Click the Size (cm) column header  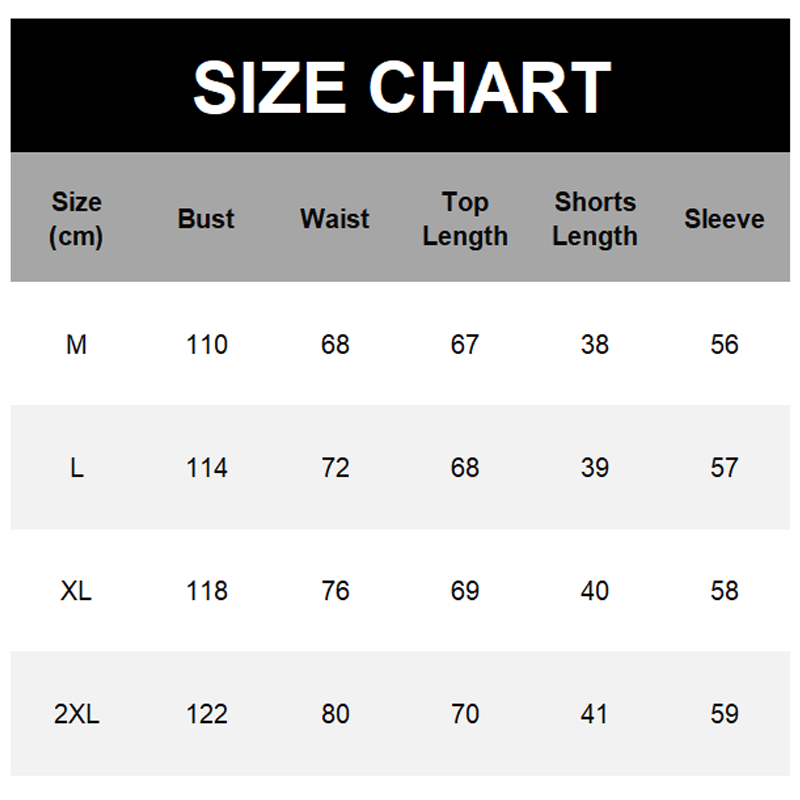click(x=77, y=218)
